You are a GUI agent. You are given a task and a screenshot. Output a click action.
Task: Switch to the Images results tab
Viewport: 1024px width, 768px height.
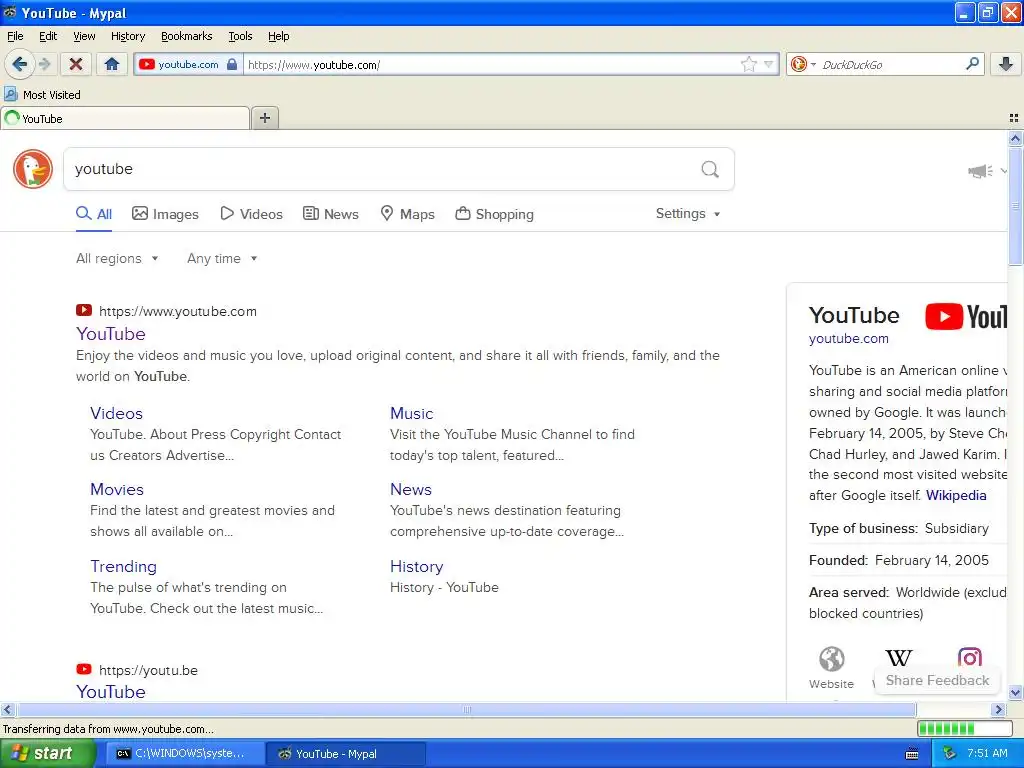(x=165, y=214)
